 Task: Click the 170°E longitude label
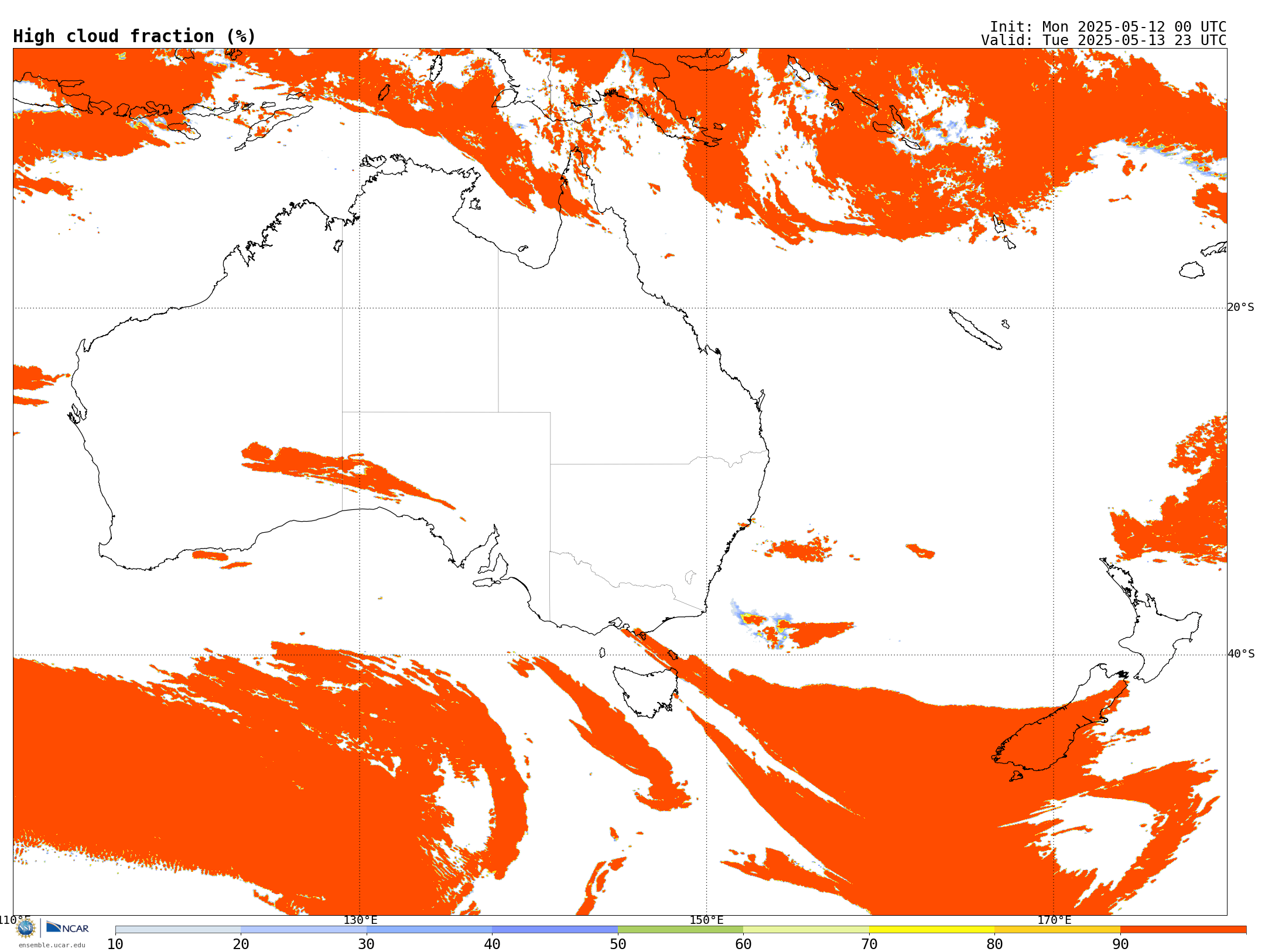click(x=1054, y=920)
